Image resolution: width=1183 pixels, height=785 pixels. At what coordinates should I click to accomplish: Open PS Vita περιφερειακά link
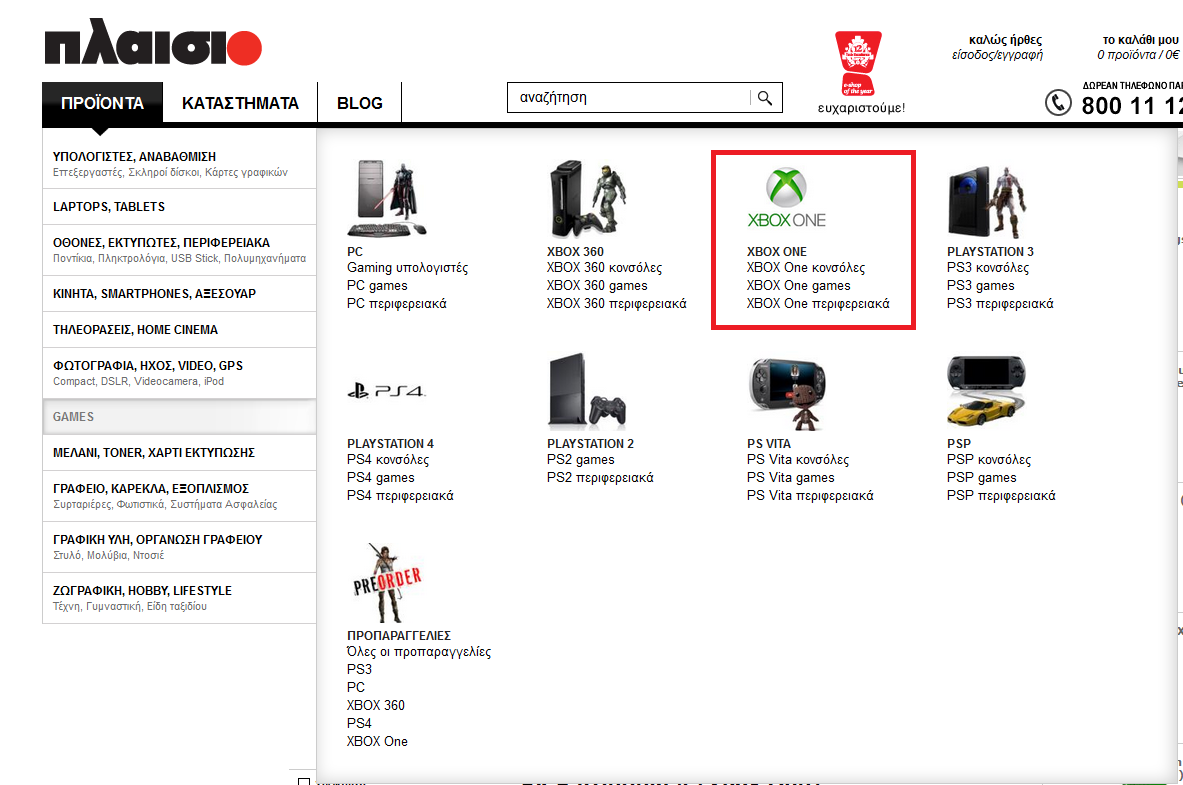coord(810,496)
